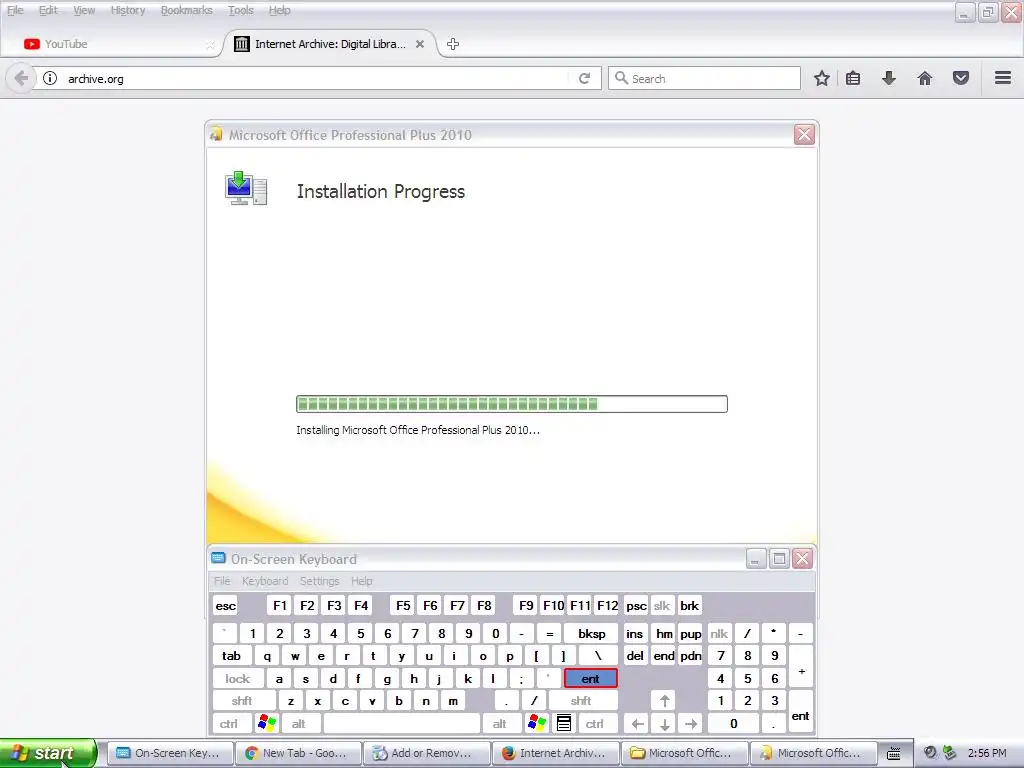Open the Firefox Edit menu
Screen dimensions: 1024x768
click(48, 10)
